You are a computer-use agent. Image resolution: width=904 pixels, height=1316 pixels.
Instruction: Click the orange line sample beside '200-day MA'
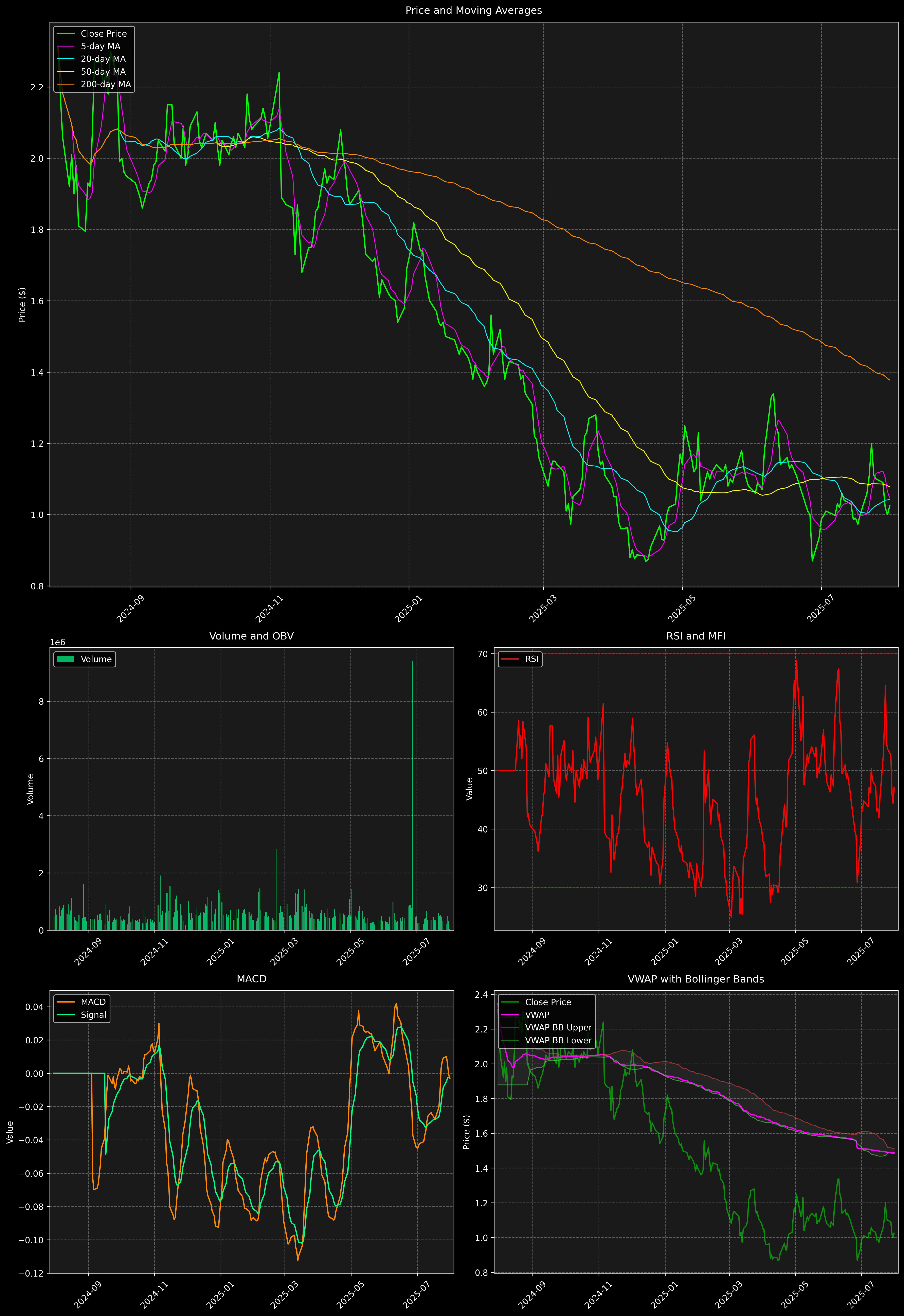(x=66, y=84)
